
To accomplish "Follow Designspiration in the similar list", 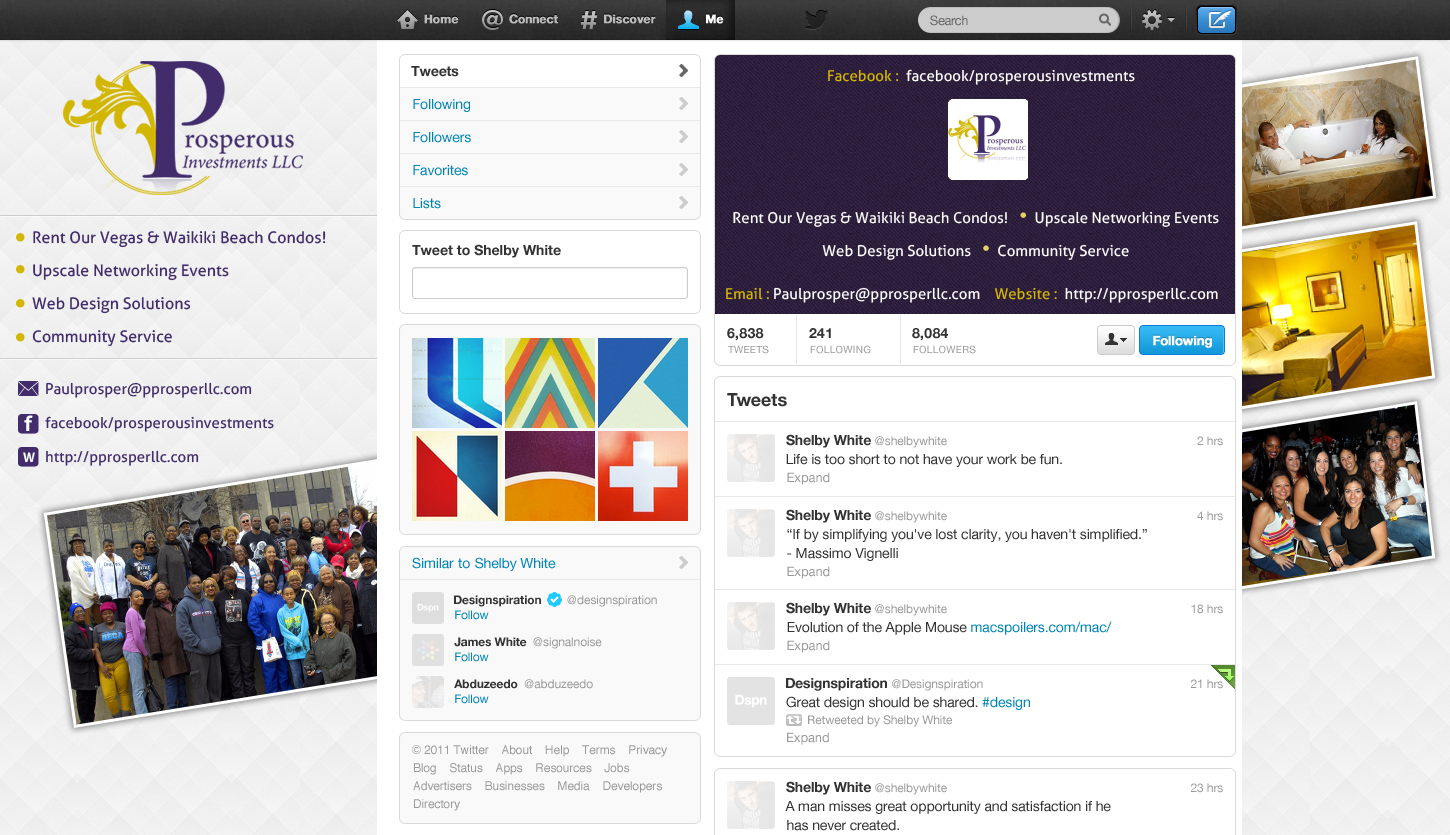I will point(471,615).
